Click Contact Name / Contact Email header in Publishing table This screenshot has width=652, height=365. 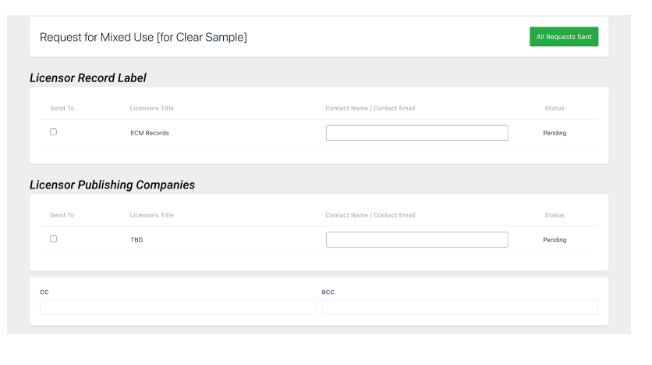pyautogui.click(x=370, y=215)
